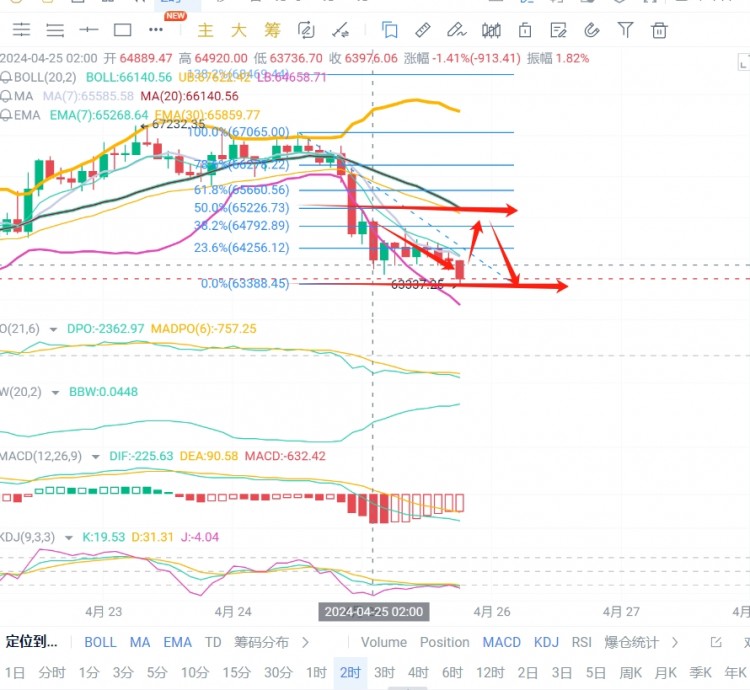
Task: Enable 爆仓统计 sub indicator
Action: pos(631,642)
